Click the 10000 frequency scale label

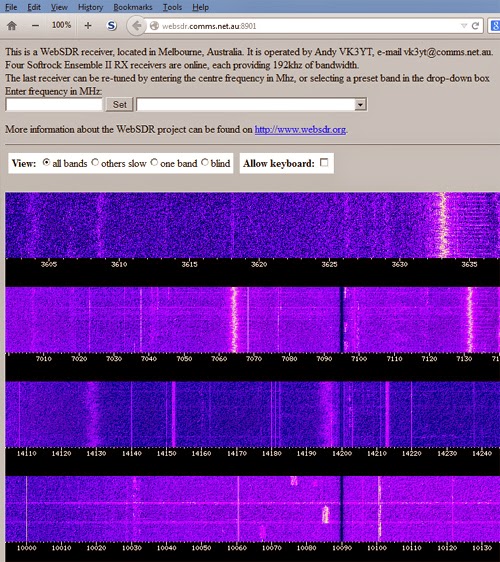tap(27, 548)
